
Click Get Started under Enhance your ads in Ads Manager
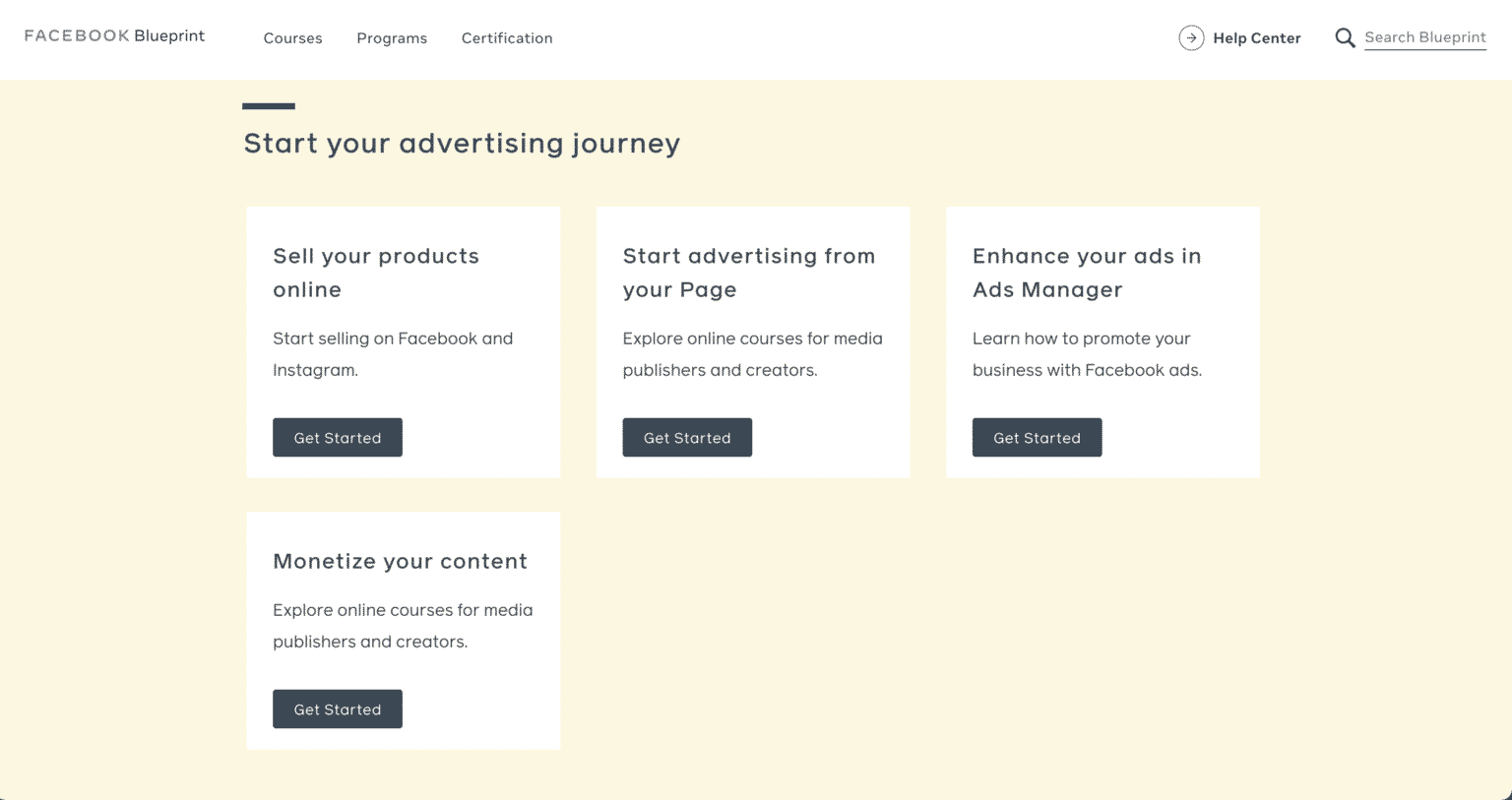[1037, 437]
